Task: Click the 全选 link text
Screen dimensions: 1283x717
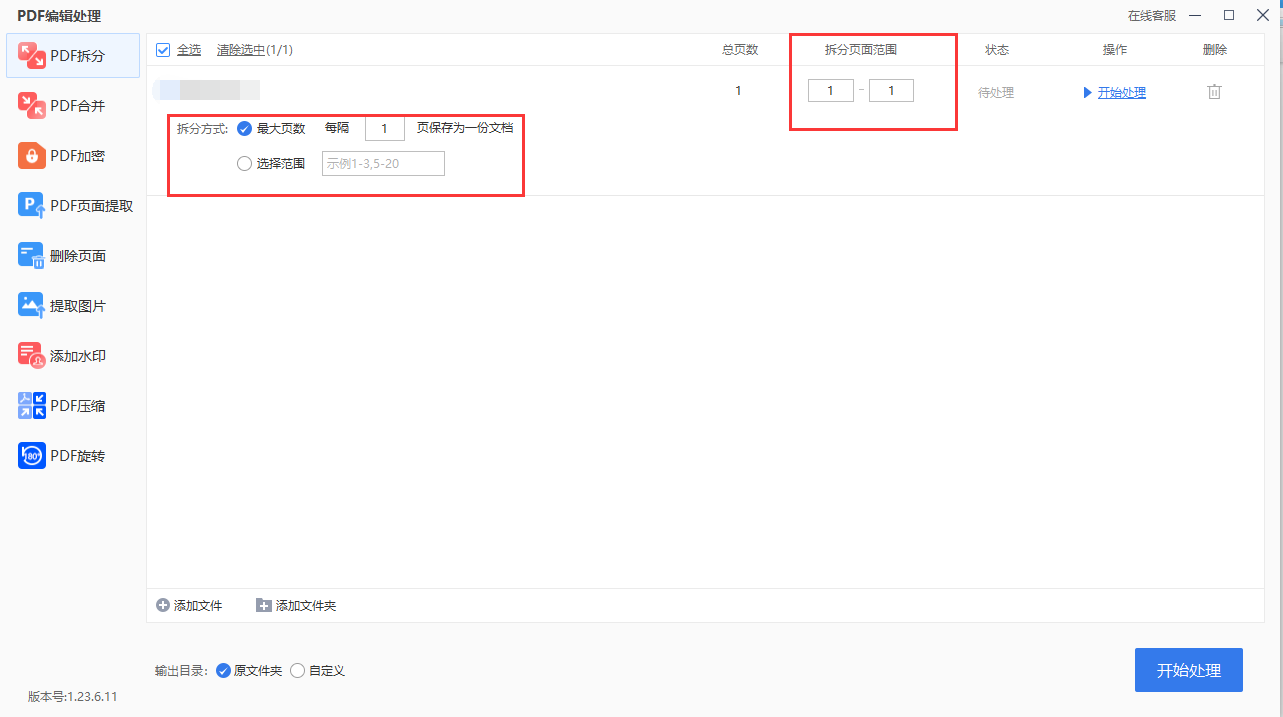Action: [189, 50]
